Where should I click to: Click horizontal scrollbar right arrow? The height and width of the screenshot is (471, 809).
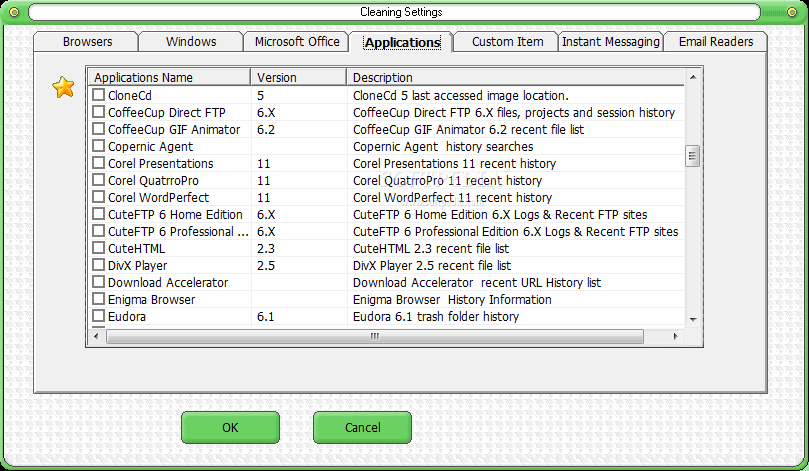coord(675,336)
